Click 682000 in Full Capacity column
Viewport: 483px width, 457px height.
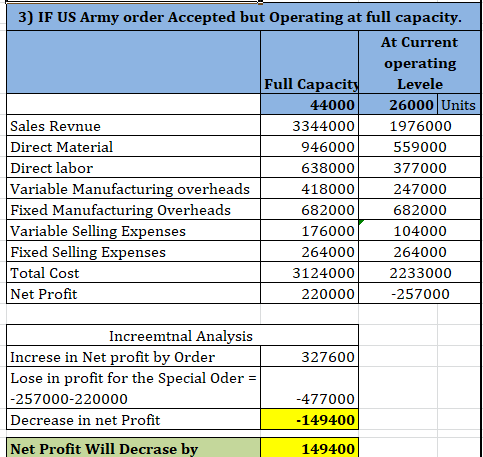coord(310,209)
